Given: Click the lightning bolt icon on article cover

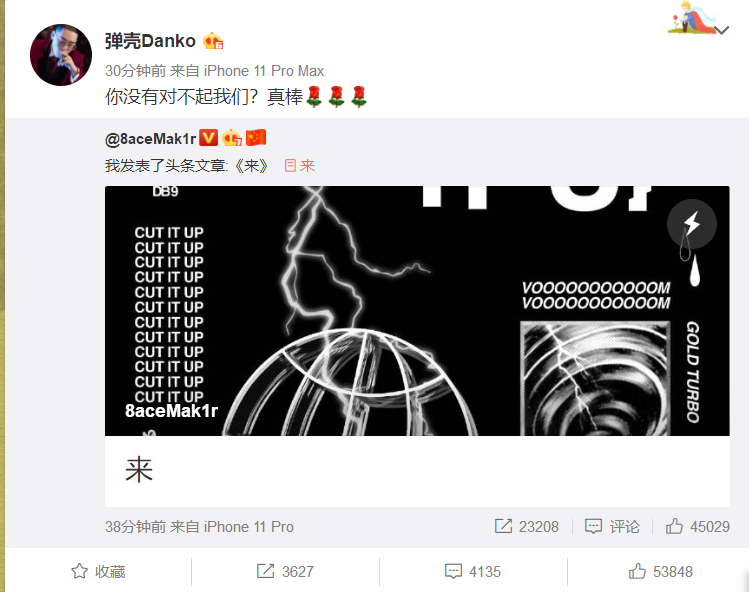Looking at the screenshot, I should coord(692,224).
